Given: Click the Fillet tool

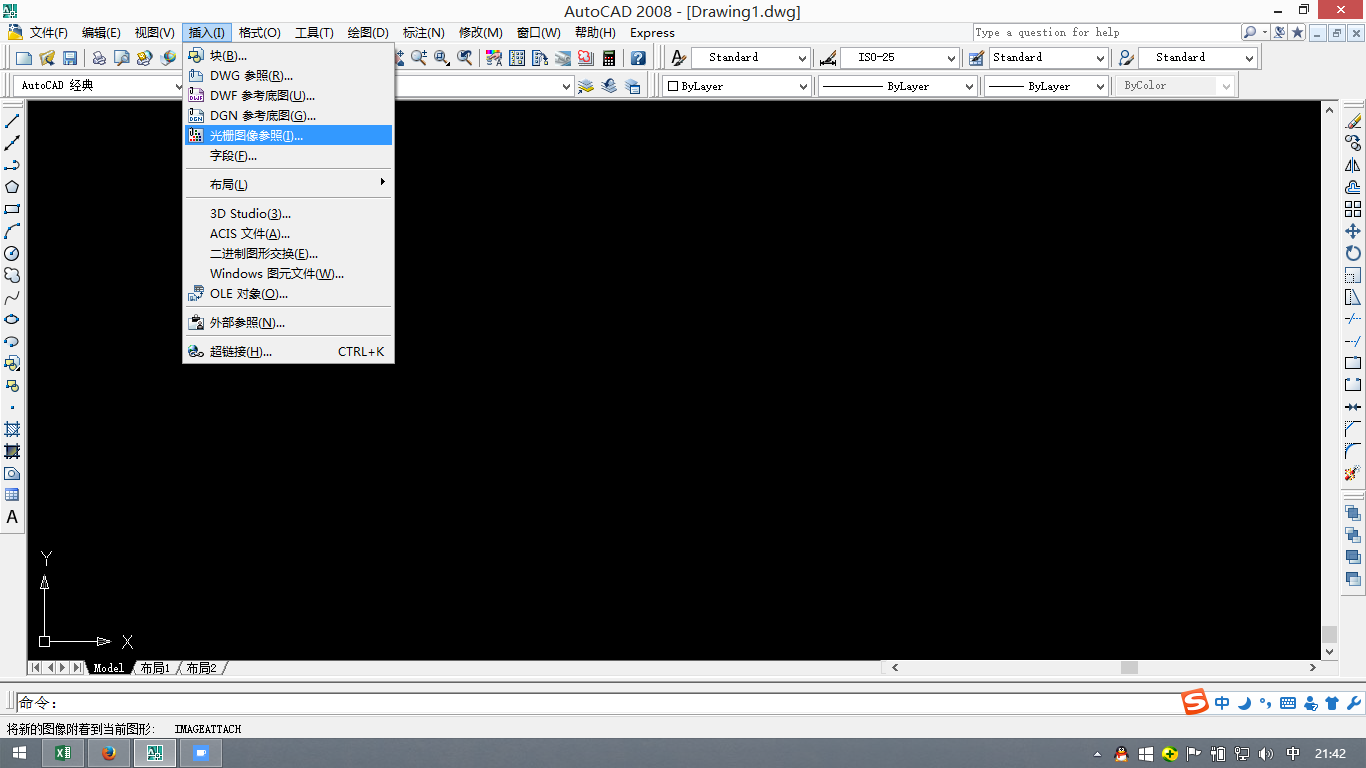Looking at the screenshot, I should point(1353,451).
